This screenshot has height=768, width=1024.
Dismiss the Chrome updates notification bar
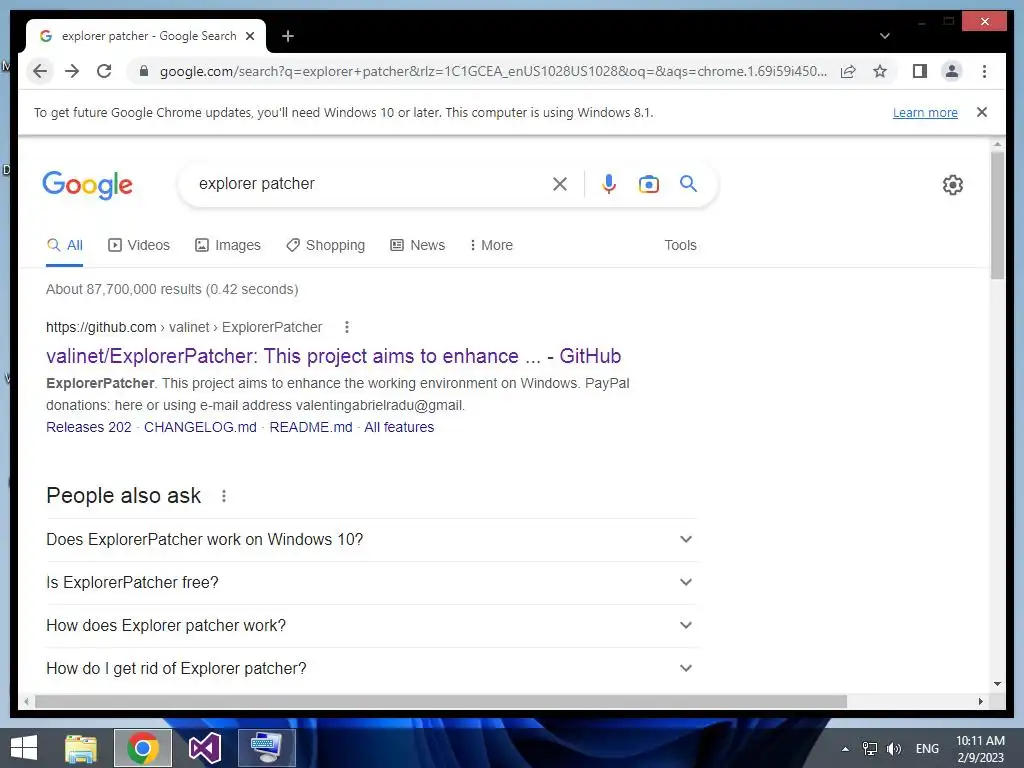(x=982, y=112)
